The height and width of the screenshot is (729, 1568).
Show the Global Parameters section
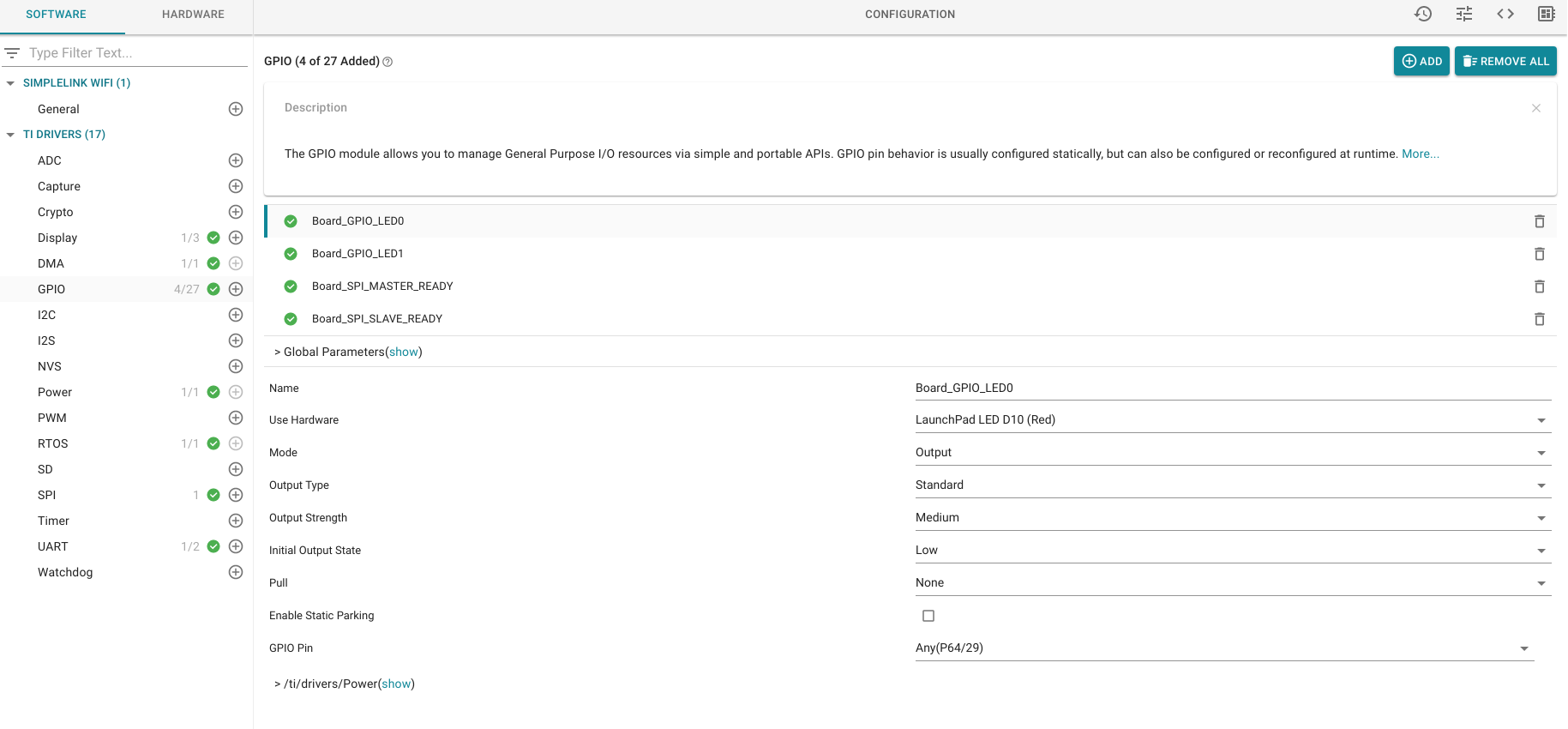coord(404,352)
